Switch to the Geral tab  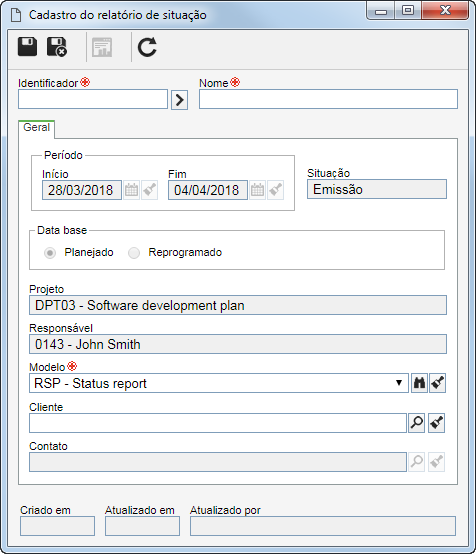click(x=36, y=128)
